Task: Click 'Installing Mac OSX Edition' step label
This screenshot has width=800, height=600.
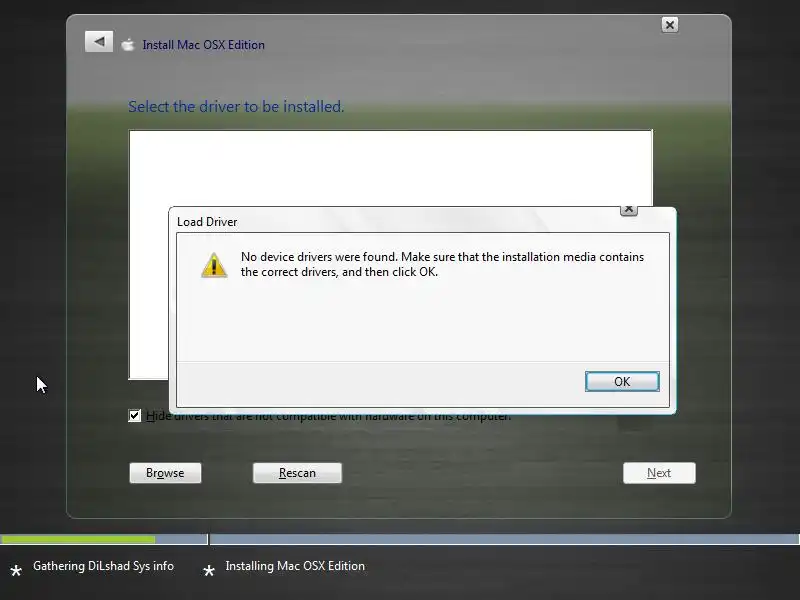Action: point(295,566)
